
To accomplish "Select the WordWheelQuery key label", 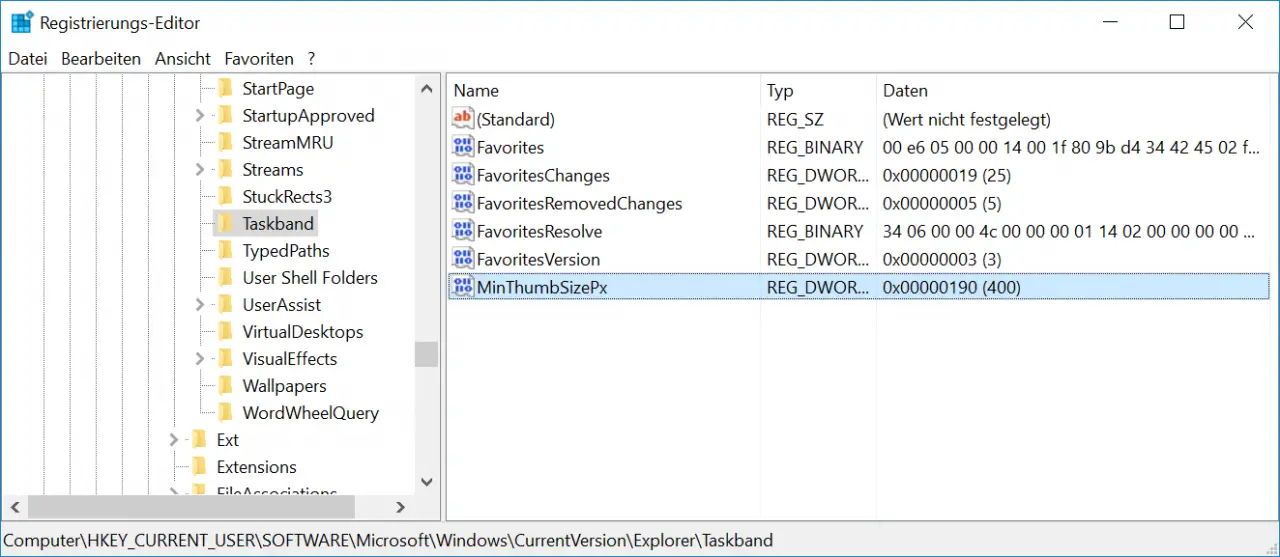I will 310,413.
